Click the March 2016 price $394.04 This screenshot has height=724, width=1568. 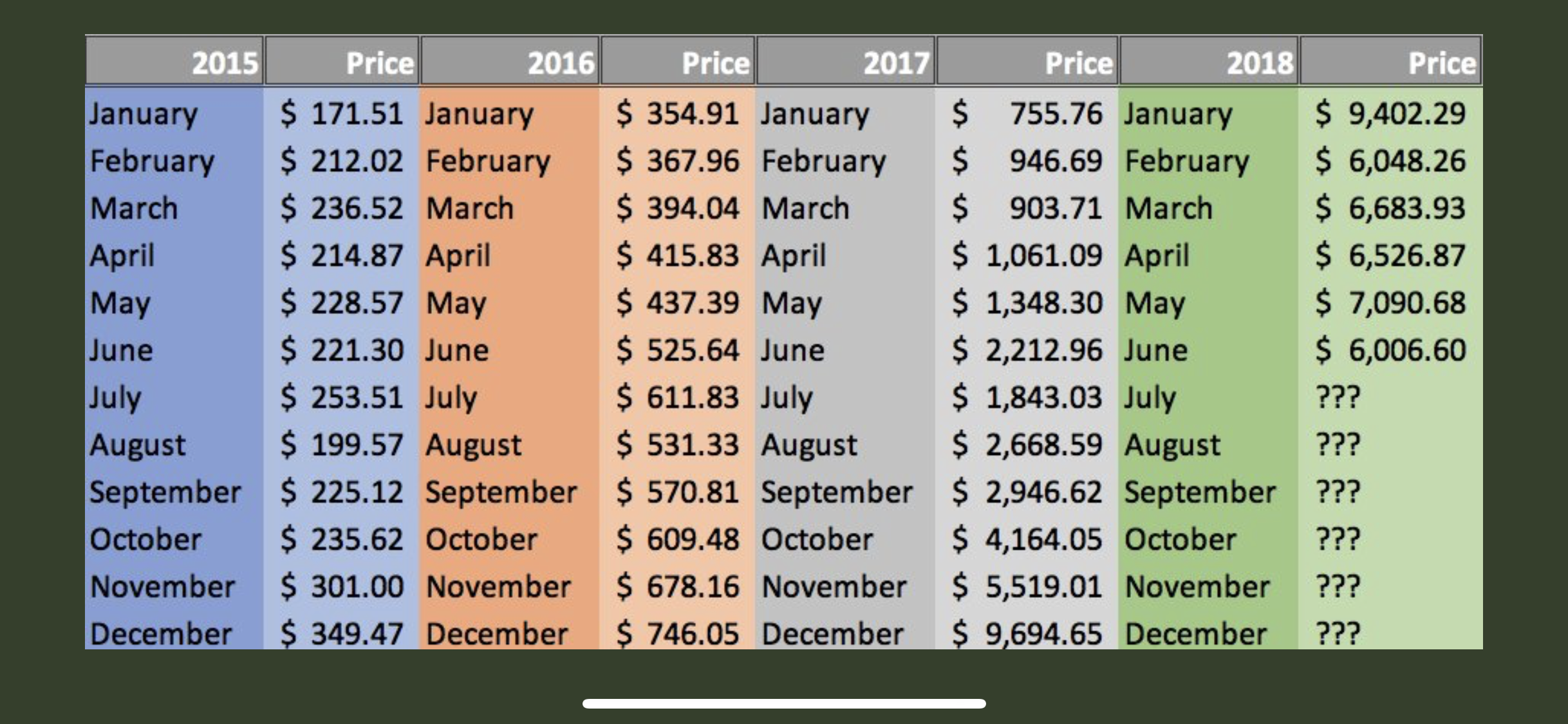click(677, 208)
